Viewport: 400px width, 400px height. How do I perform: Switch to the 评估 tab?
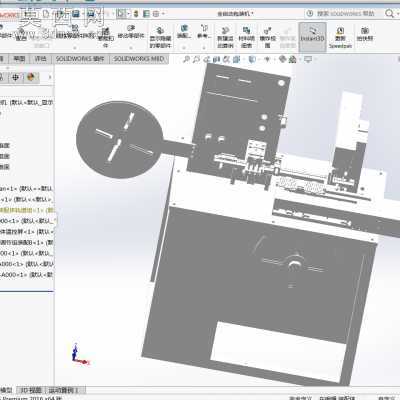pos(40,59)
